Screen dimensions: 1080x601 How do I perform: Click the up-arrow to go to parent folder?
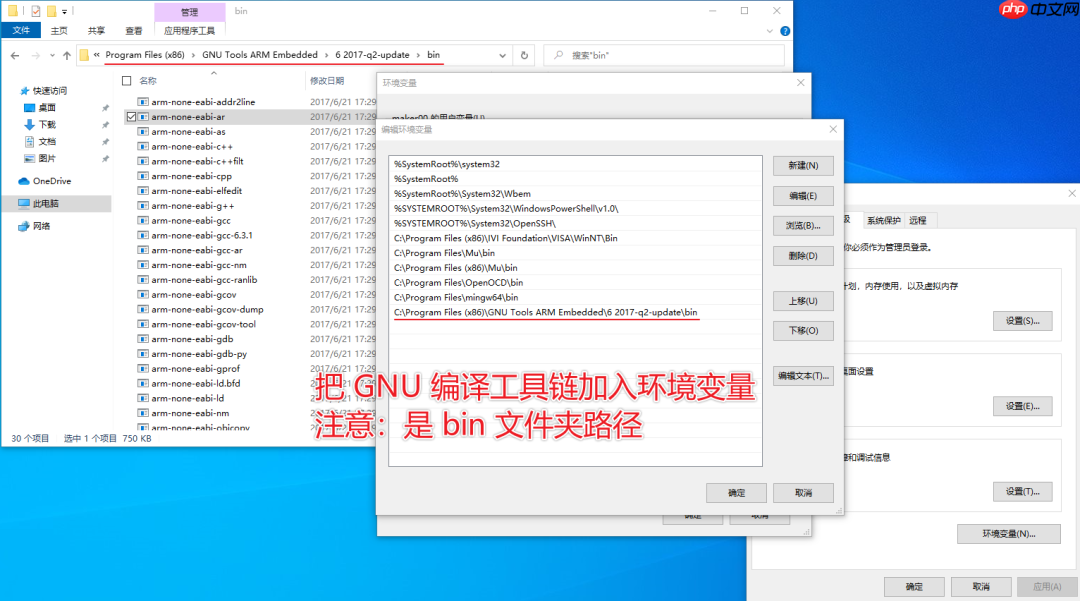65,55
